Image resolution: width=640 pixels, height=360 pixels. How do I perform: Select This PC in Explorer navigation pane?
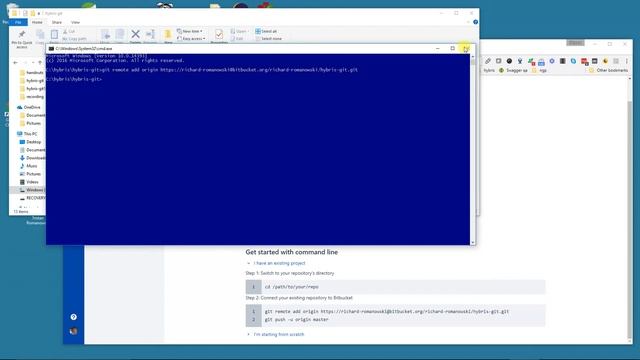[27, 134]
